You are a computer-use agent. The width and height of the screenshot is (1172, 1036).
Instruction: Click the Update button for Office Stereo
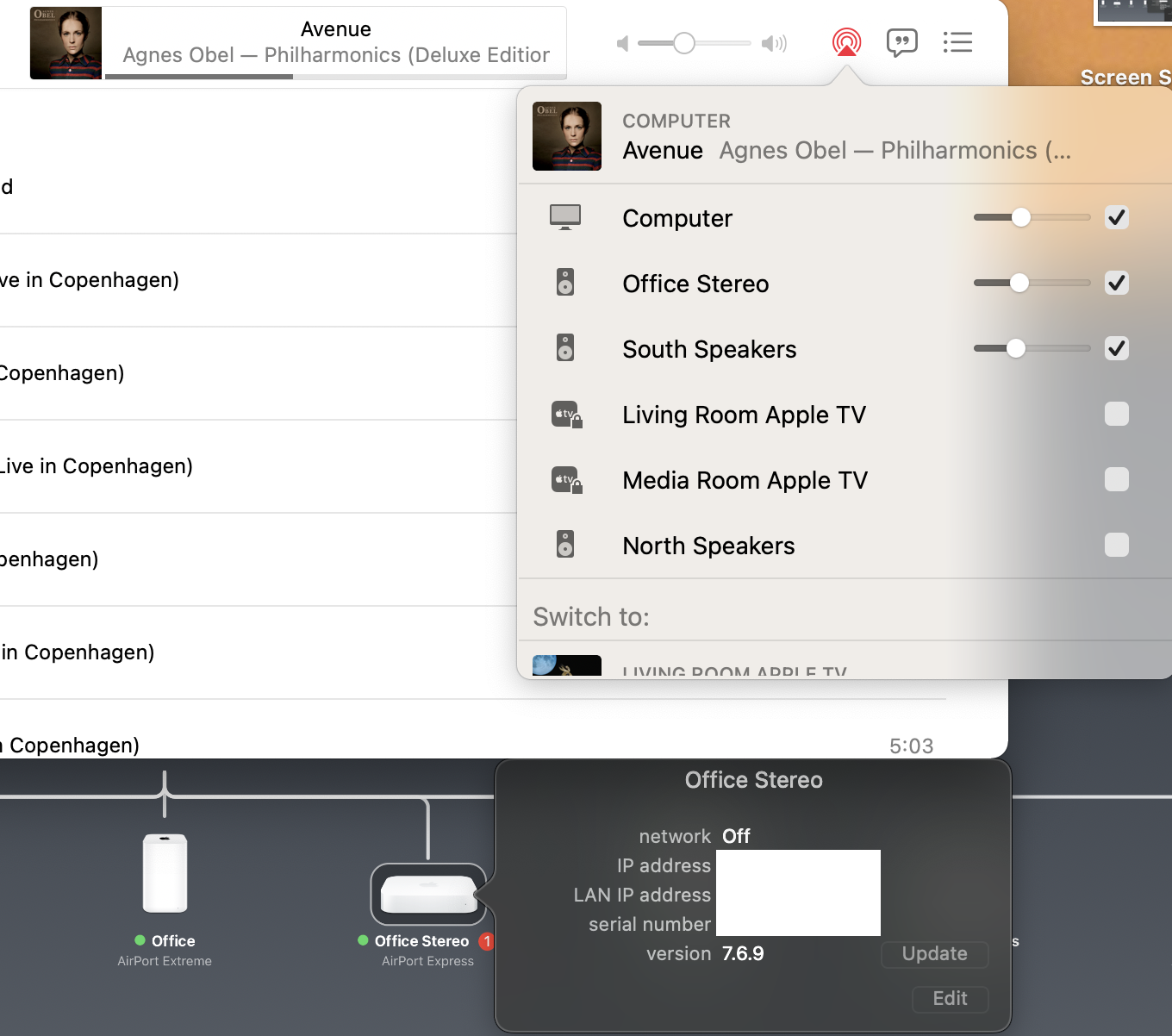[934, 954]
